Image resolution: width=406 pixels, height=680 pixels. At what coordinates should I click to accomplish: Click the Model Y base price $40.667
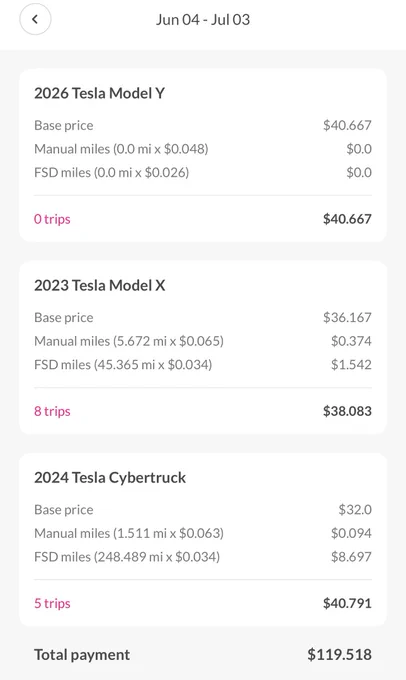pyautogui.click(x=347, y=125)
